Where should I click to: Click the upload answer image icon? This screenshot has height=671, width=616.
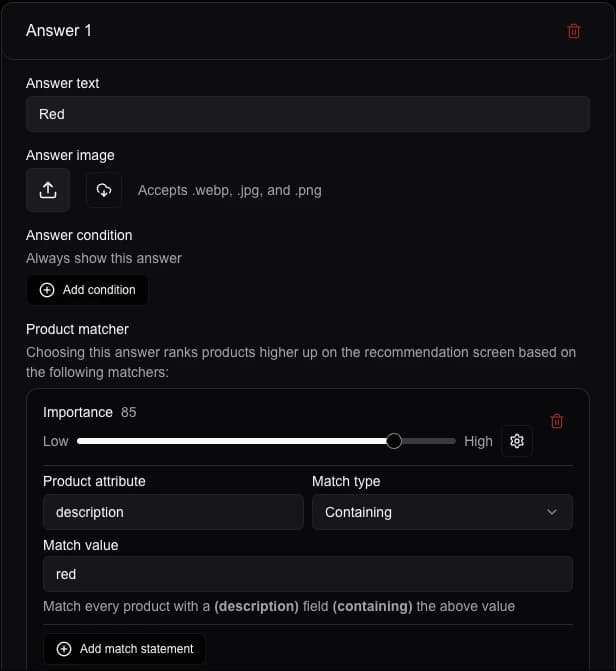[48, 190]
